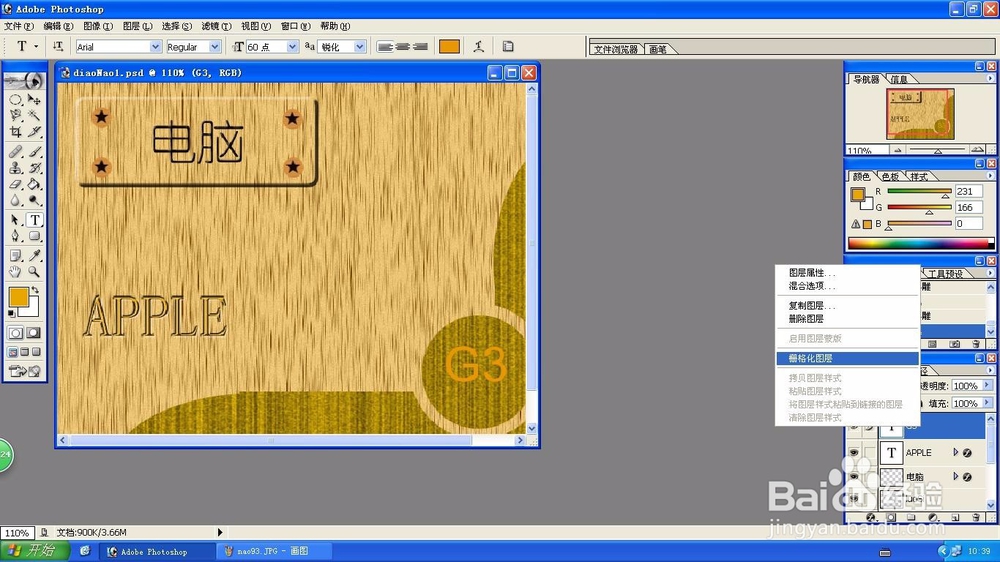Select the Slice tool
1000x562 pixels.
[x=34, y=132]
